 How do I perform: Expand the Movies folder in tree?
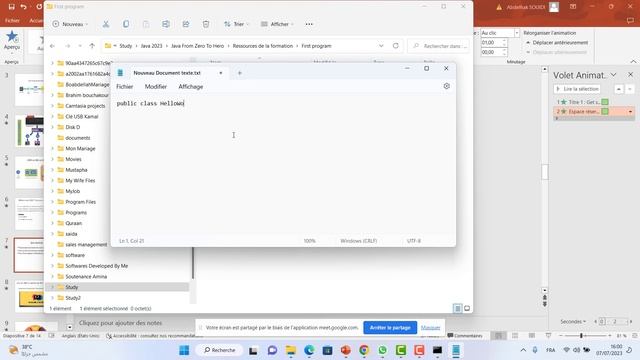click(52, 159)
